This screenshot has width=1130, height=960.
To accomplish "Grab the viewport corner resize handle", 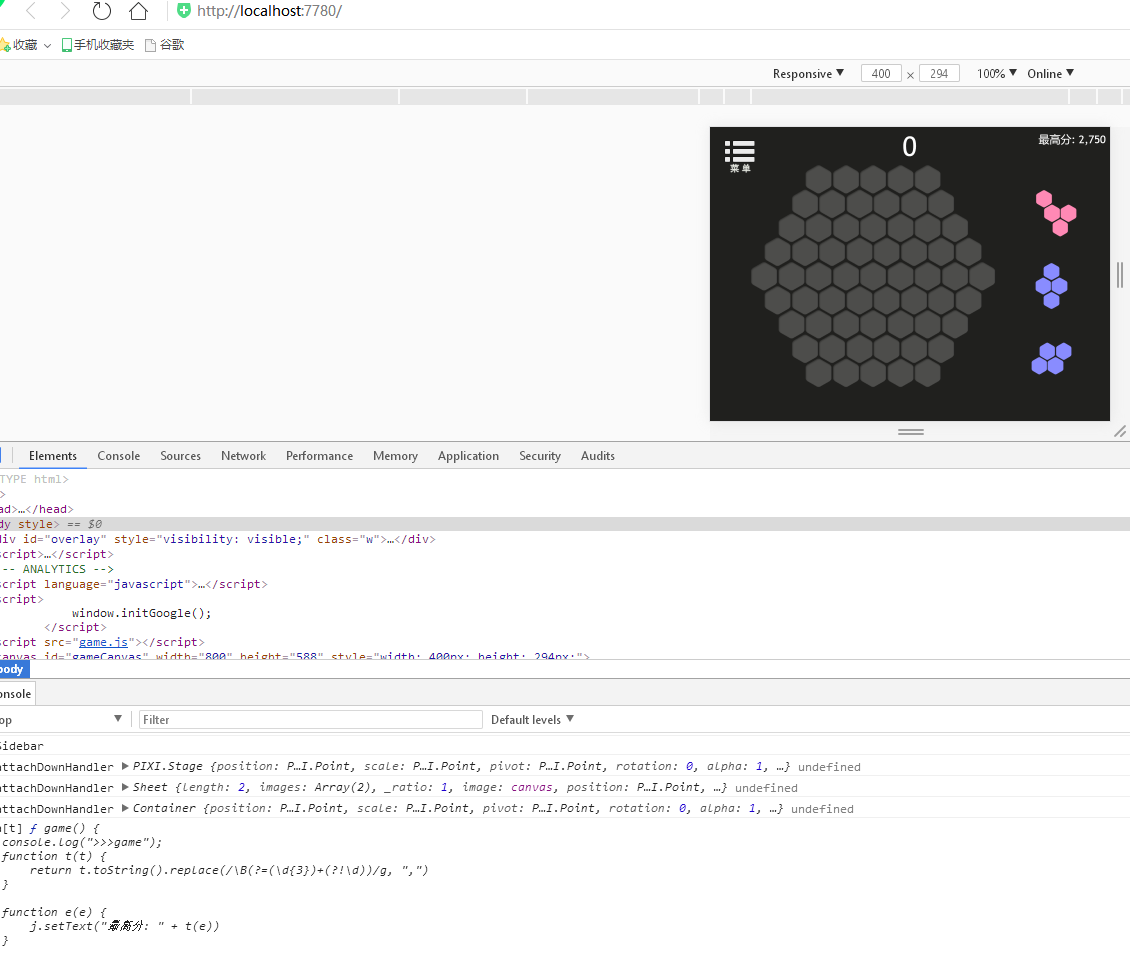I will coord(1120,431).
